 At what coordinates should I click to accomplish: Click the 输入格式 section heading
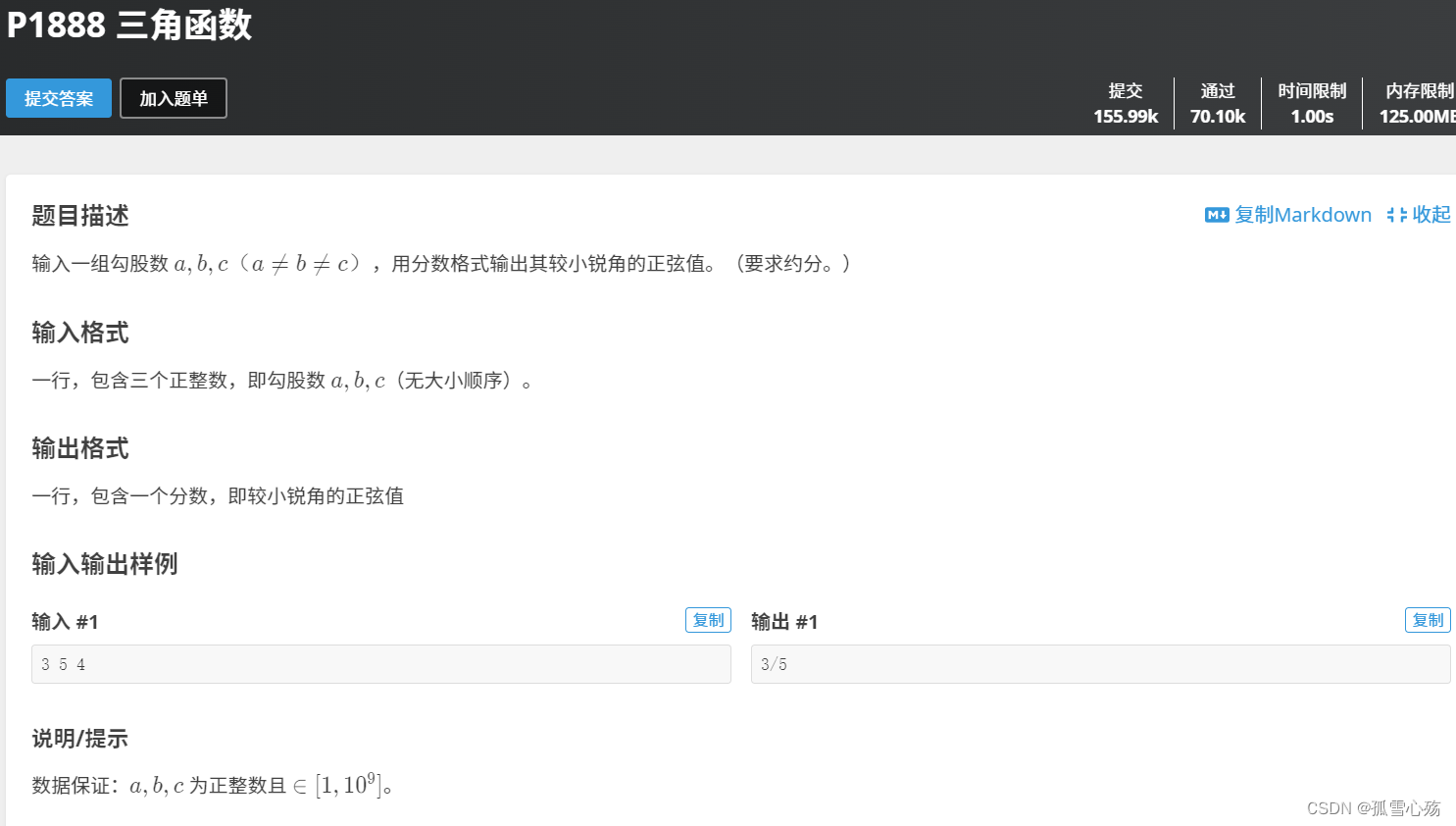point(79,333)
